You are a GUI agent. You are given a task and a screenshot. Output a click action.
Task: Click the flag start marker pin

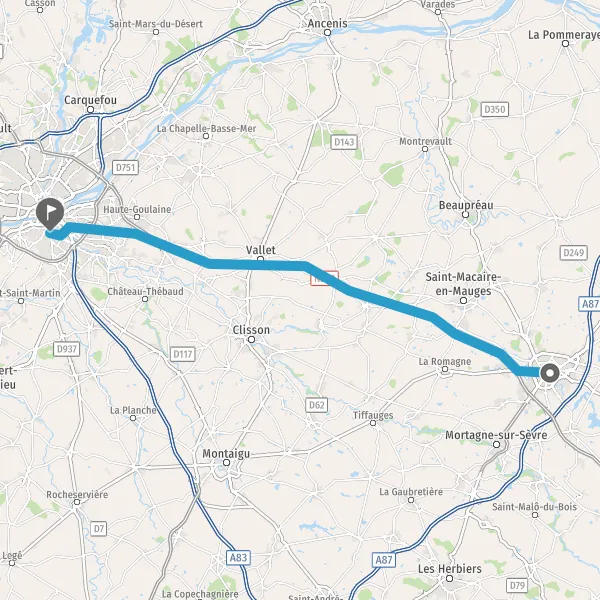[50, 214]
